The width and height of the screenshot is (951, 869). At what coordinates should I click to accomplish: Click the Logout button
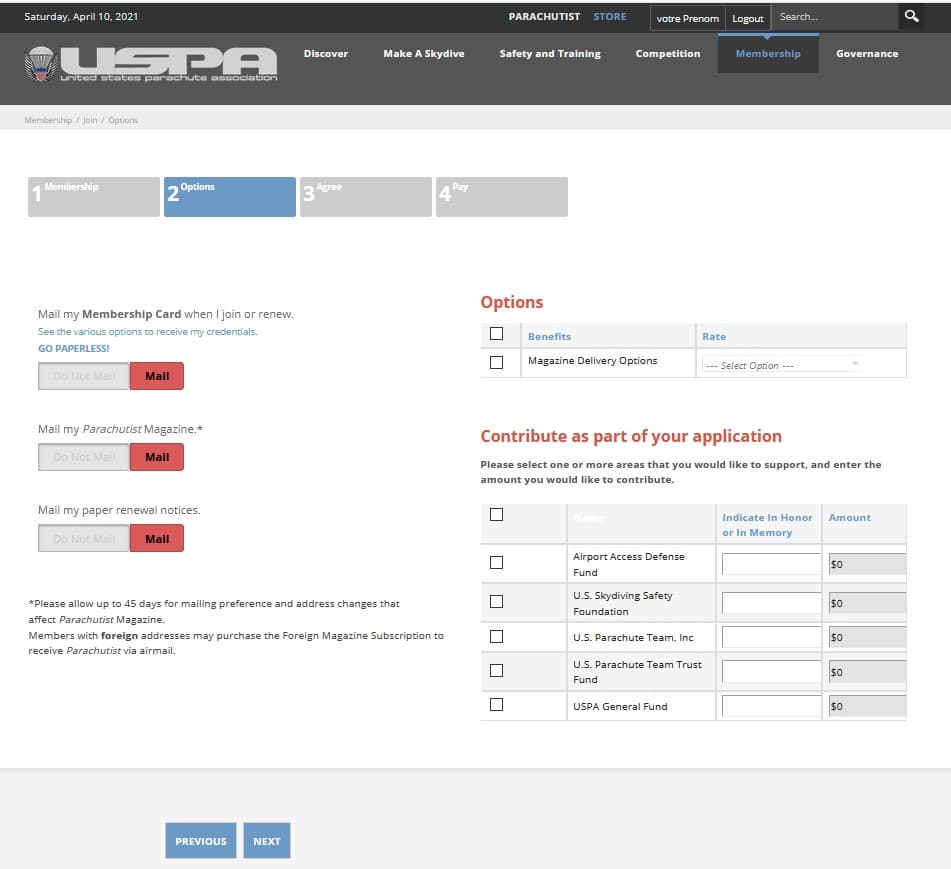748,18
